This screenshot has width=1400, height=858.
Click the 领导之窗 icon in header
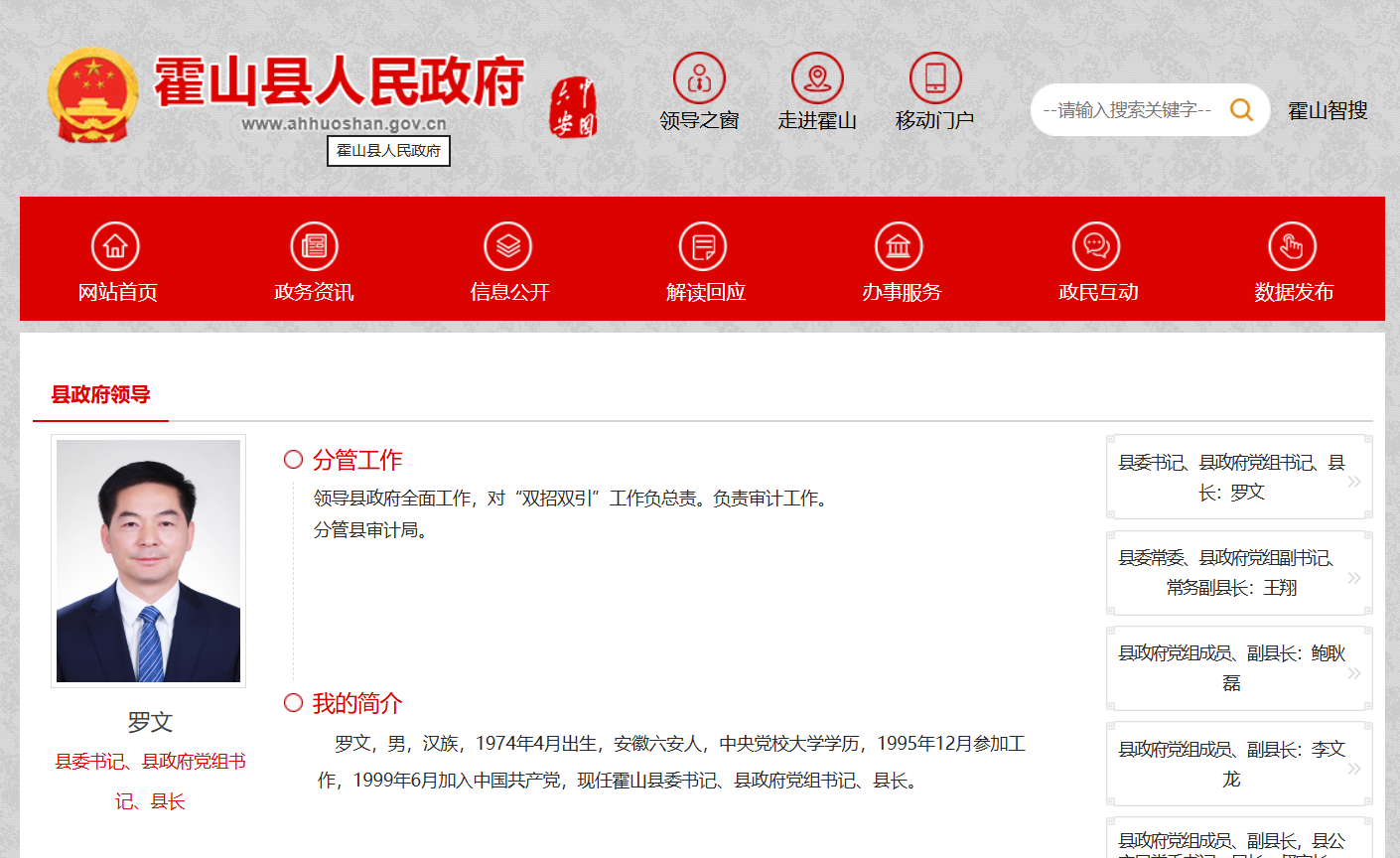pyautogui.click(x=699, y=78)
